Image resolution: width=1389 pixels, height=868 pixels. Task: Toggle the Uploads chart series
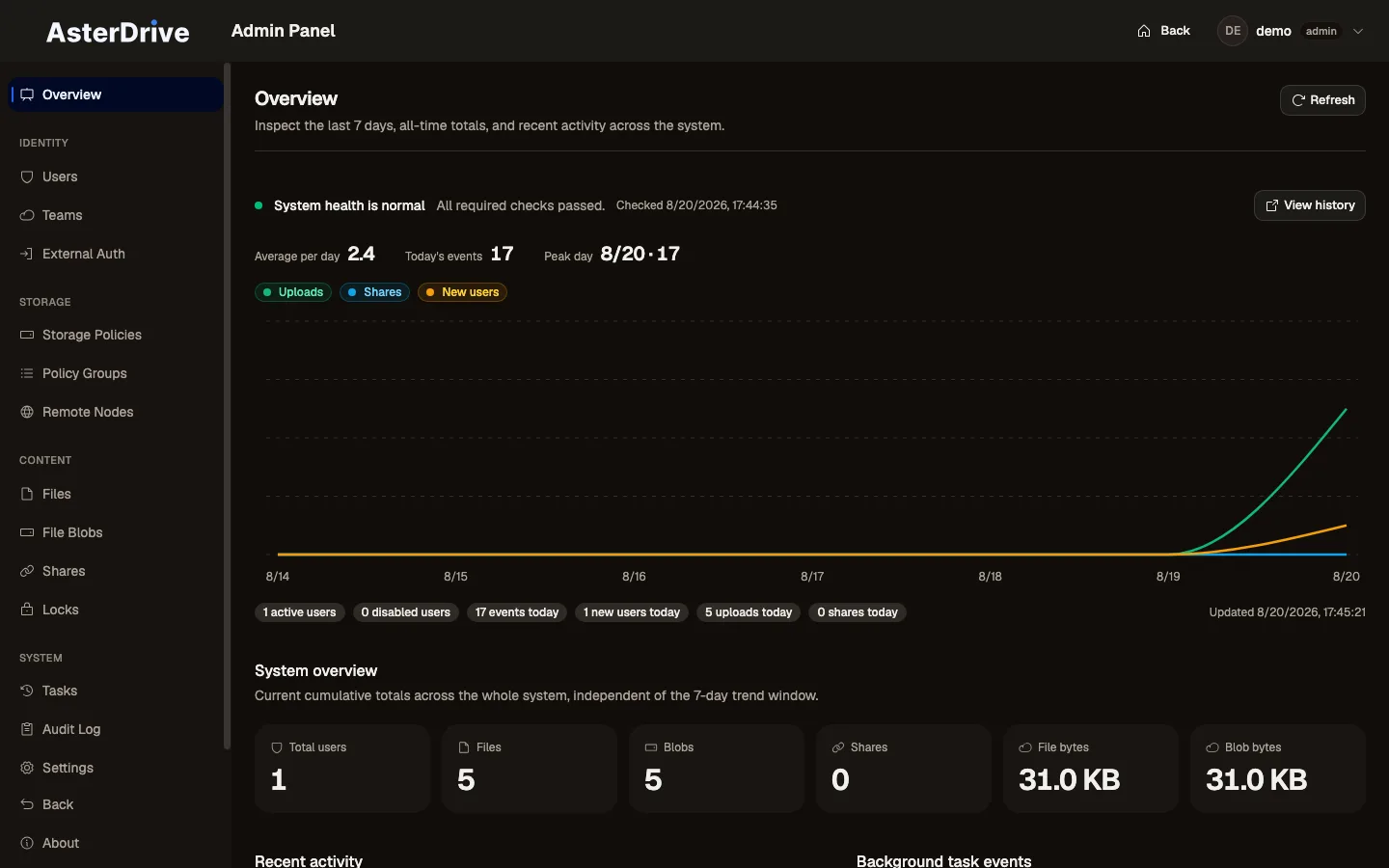click(x=293, y=292)
